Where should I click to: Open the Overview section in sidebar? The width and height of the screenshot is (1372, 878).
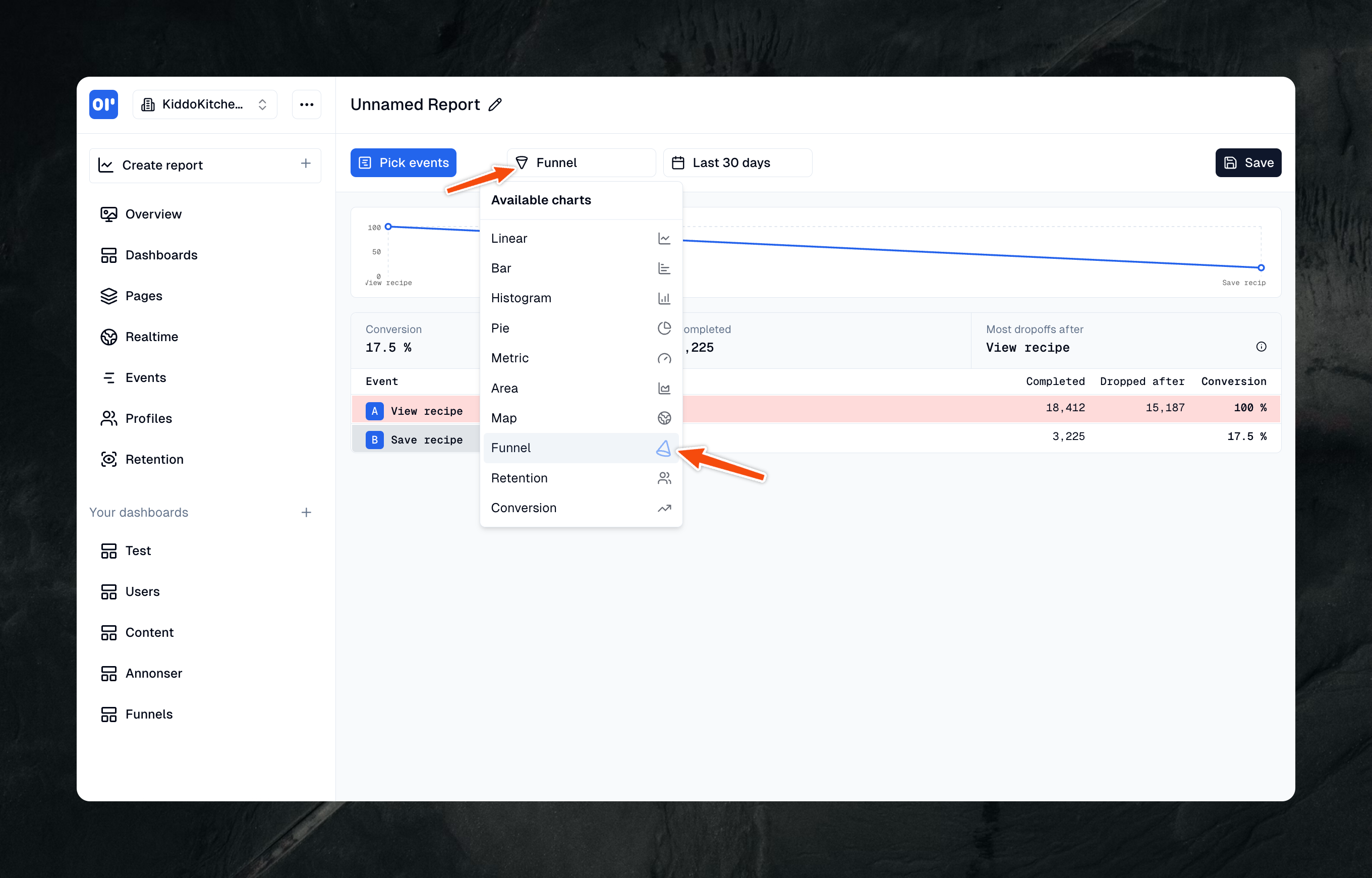(154, 214)
